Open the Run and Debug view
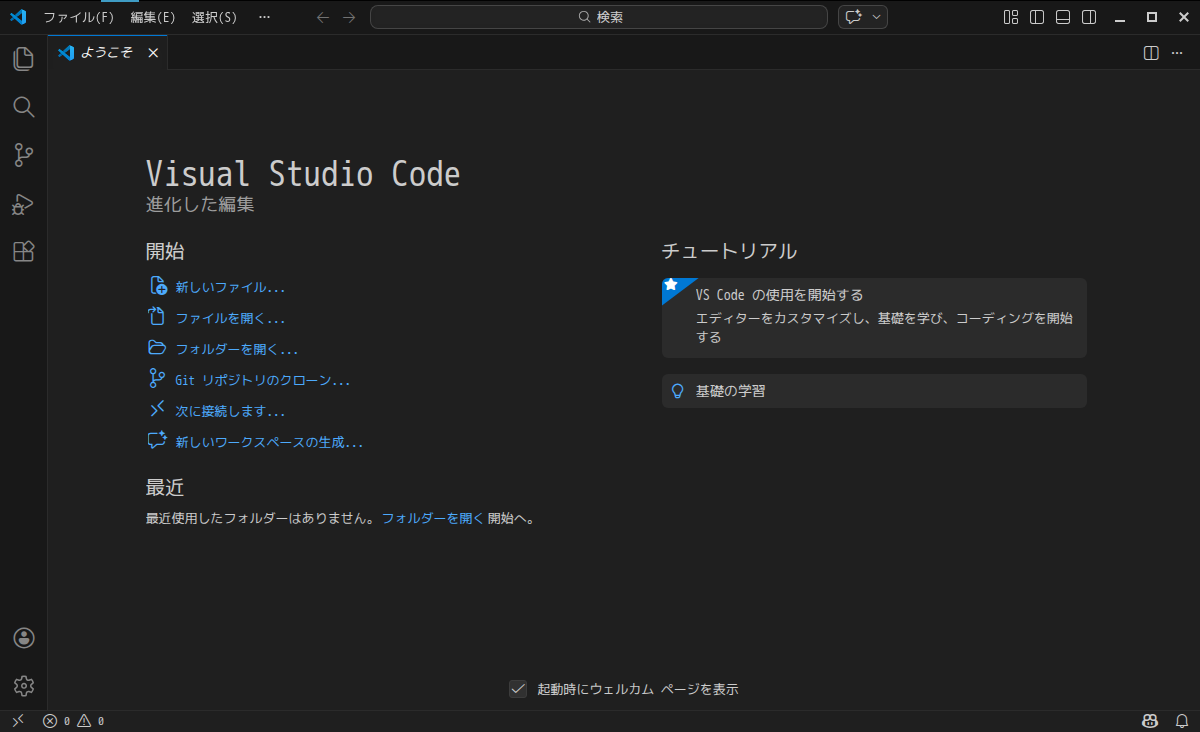1200x732 pixels. click(23, 204)
